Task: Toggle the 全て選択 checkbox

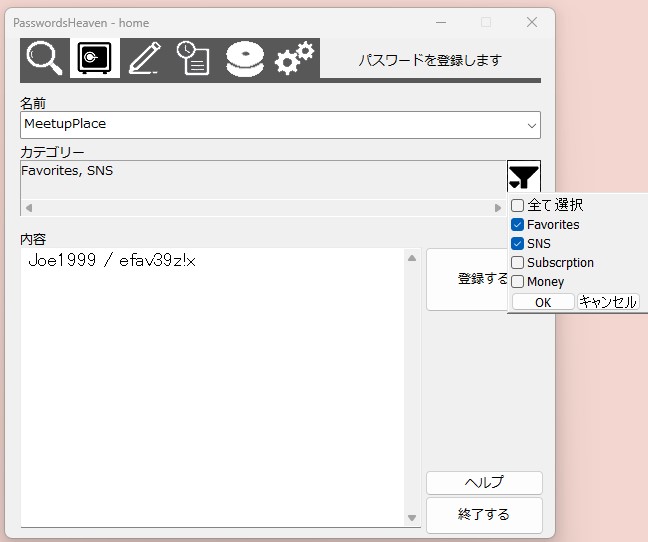Action: (517, 205)
